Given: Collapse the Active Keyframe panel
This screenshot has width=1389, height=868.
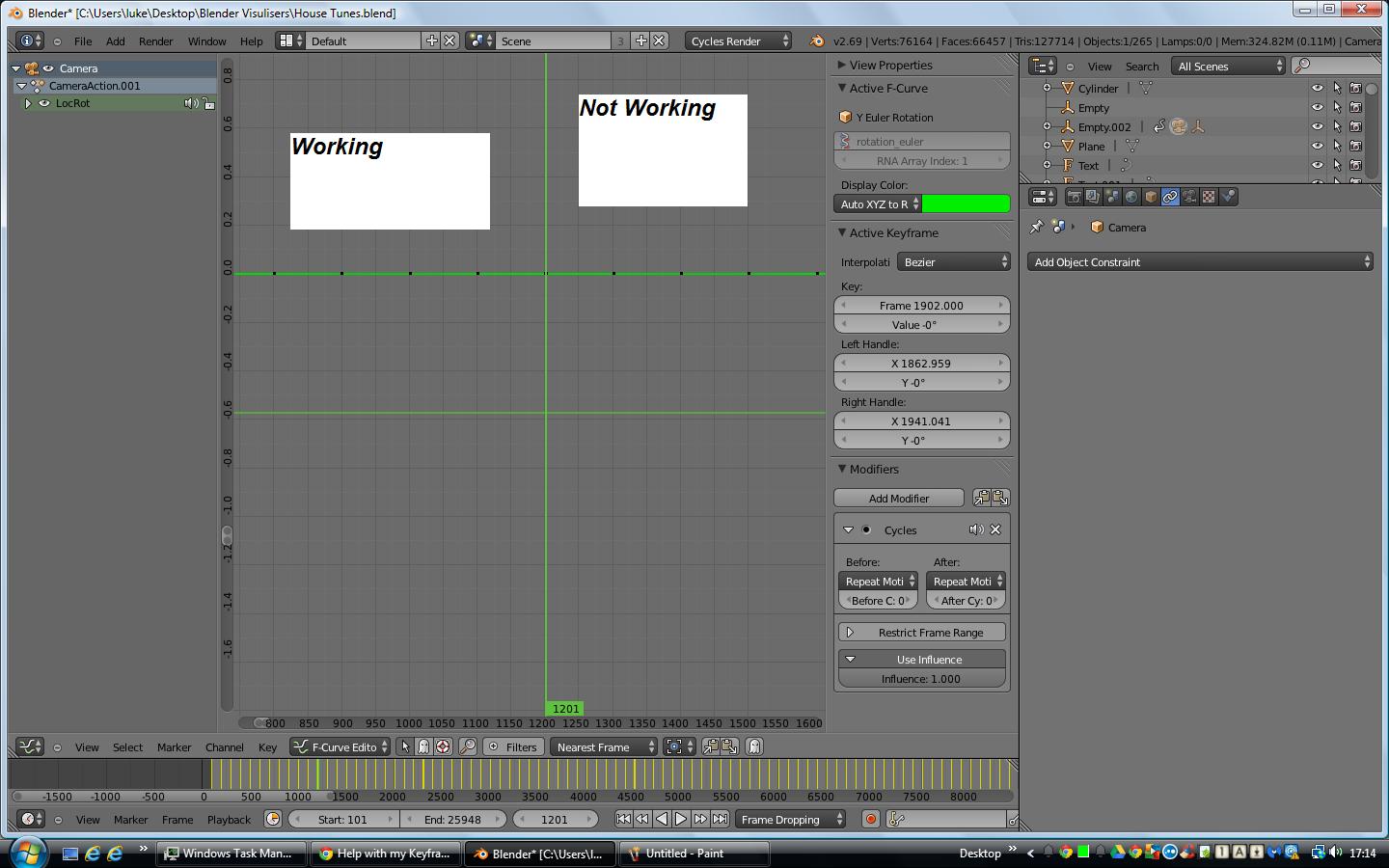Looking at the screenshot, I should click(x=842, y=232).
